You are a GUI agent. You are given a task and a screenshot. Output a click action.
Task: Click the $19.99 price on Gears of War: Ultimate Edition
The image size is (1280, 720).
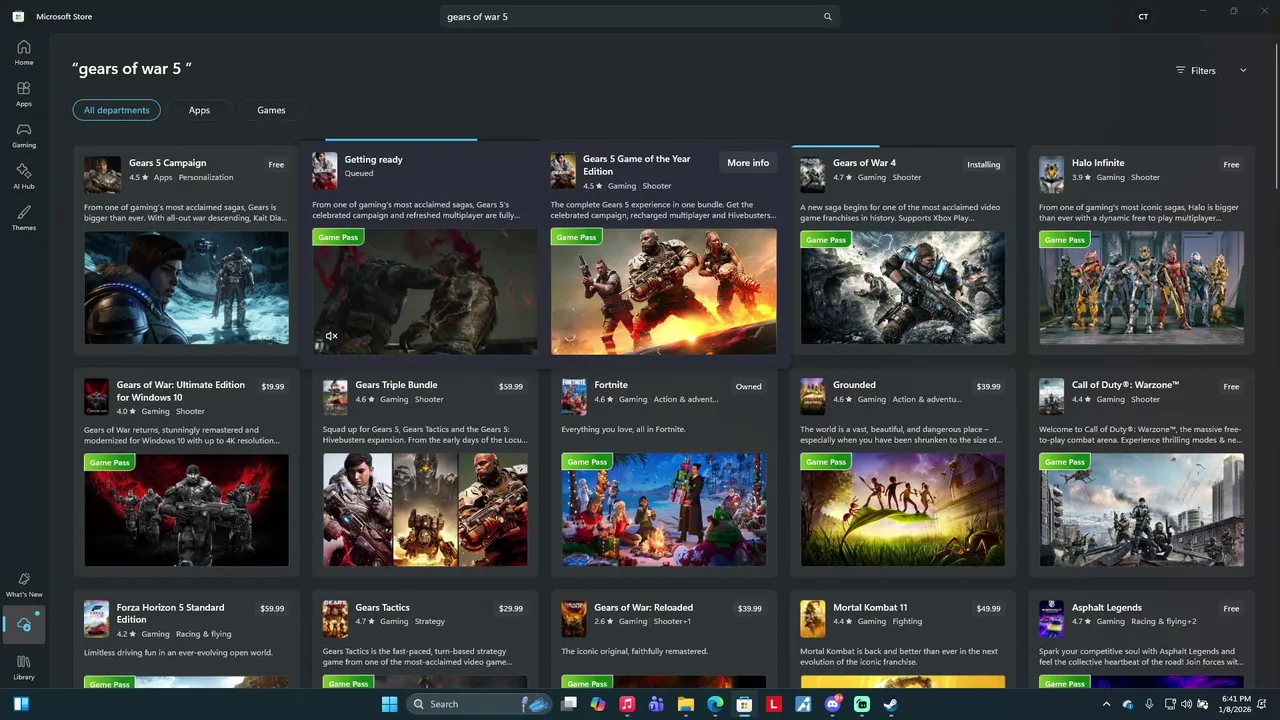tap(273, 386)
